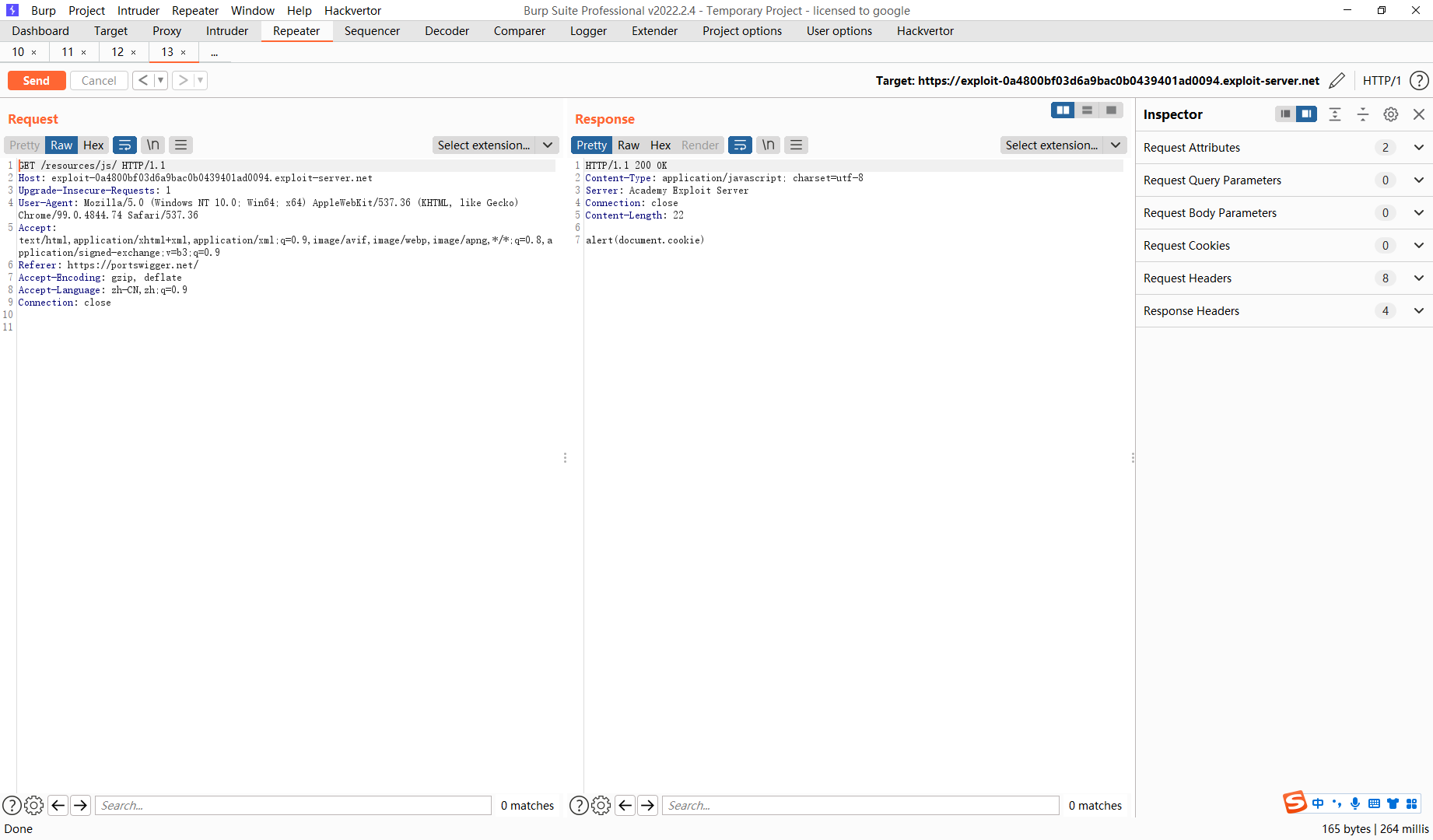Expand Response Headers in the Inspector
Screen dimensions: 1433x840
coord(1419,310)
